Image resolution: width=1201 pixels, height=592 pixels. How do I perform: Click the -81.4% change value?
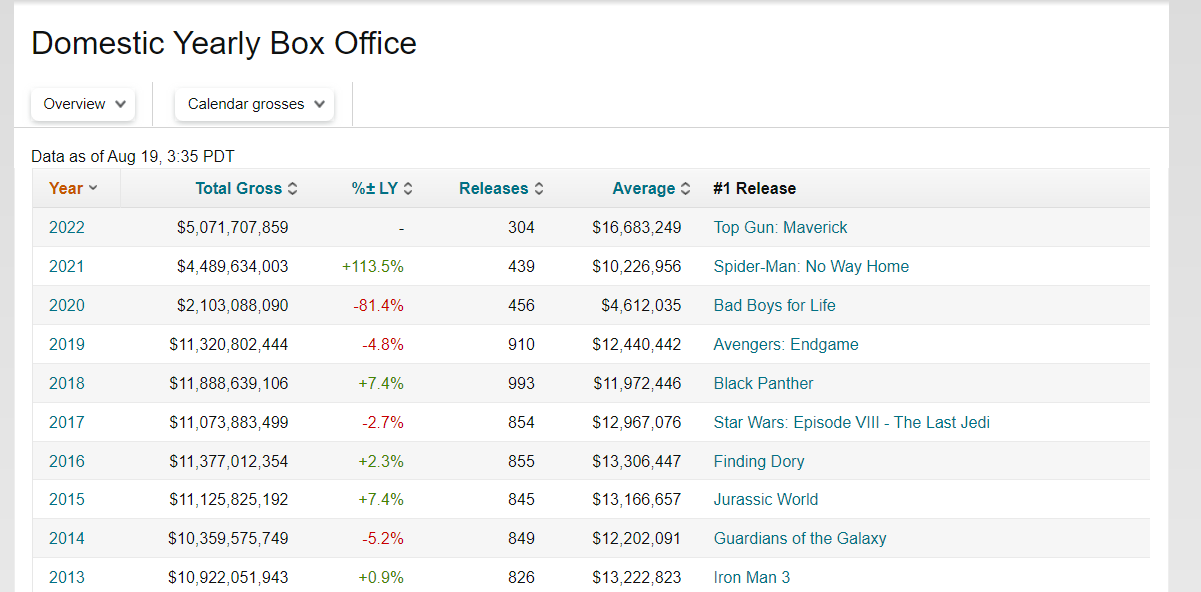(x=379, y=305)
